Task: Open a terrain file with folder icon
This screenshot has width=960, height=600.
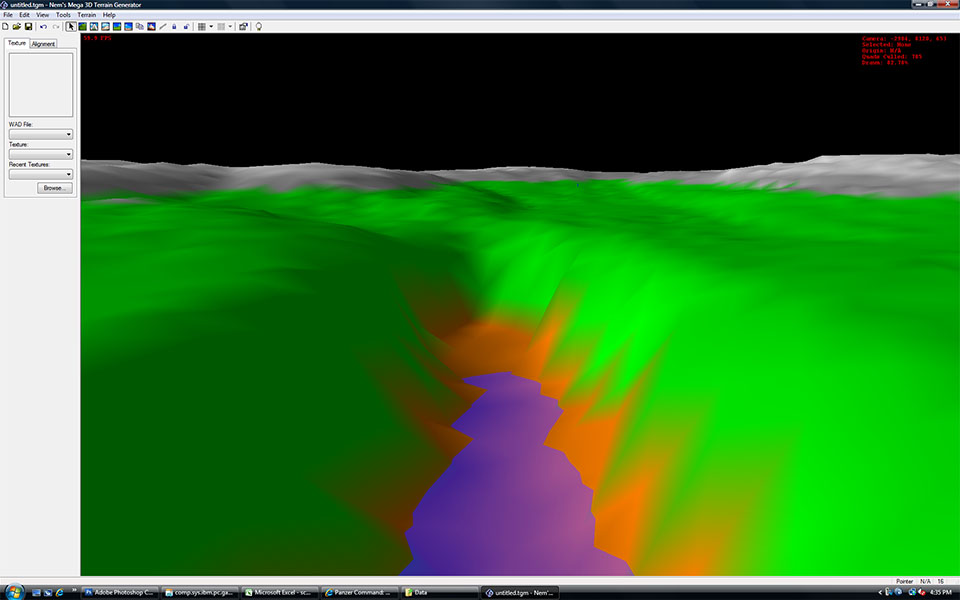Action: [17, 26]
